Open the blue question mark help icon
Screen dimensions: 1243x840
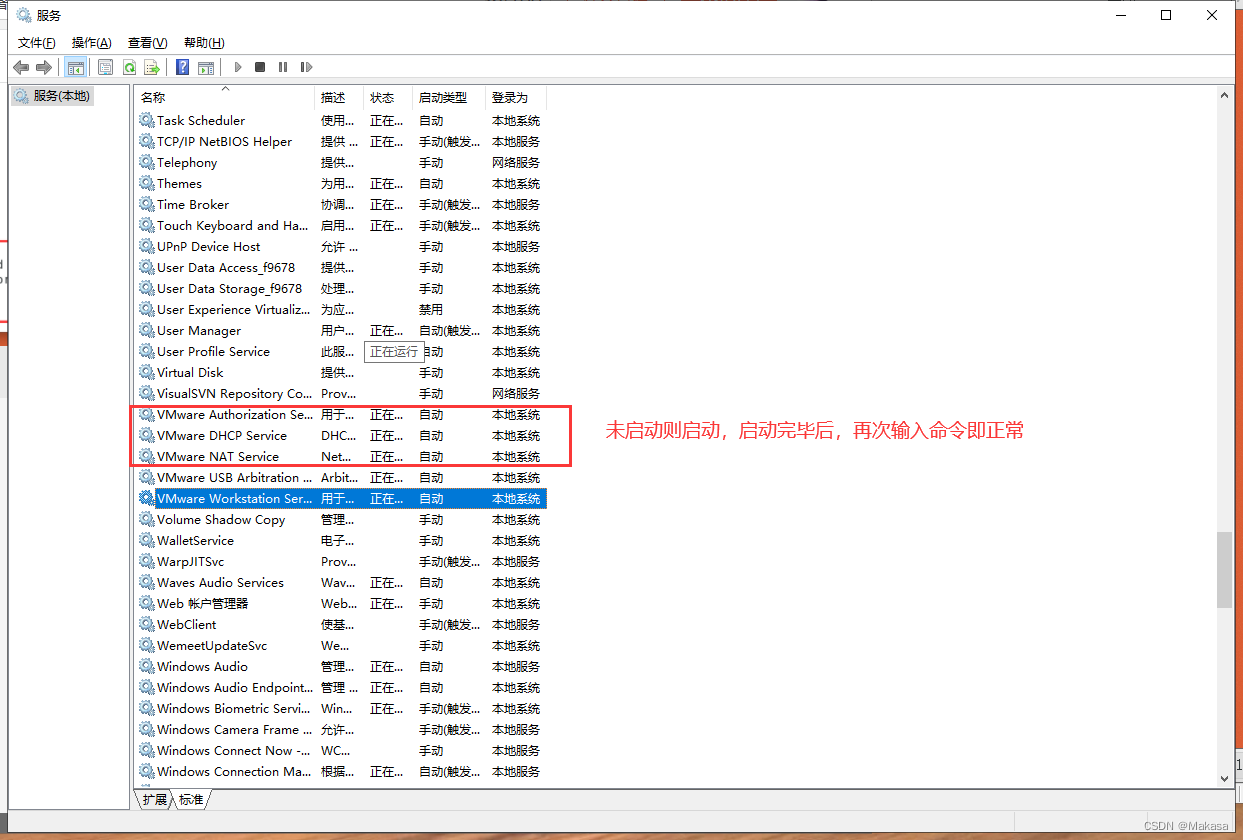182,67
